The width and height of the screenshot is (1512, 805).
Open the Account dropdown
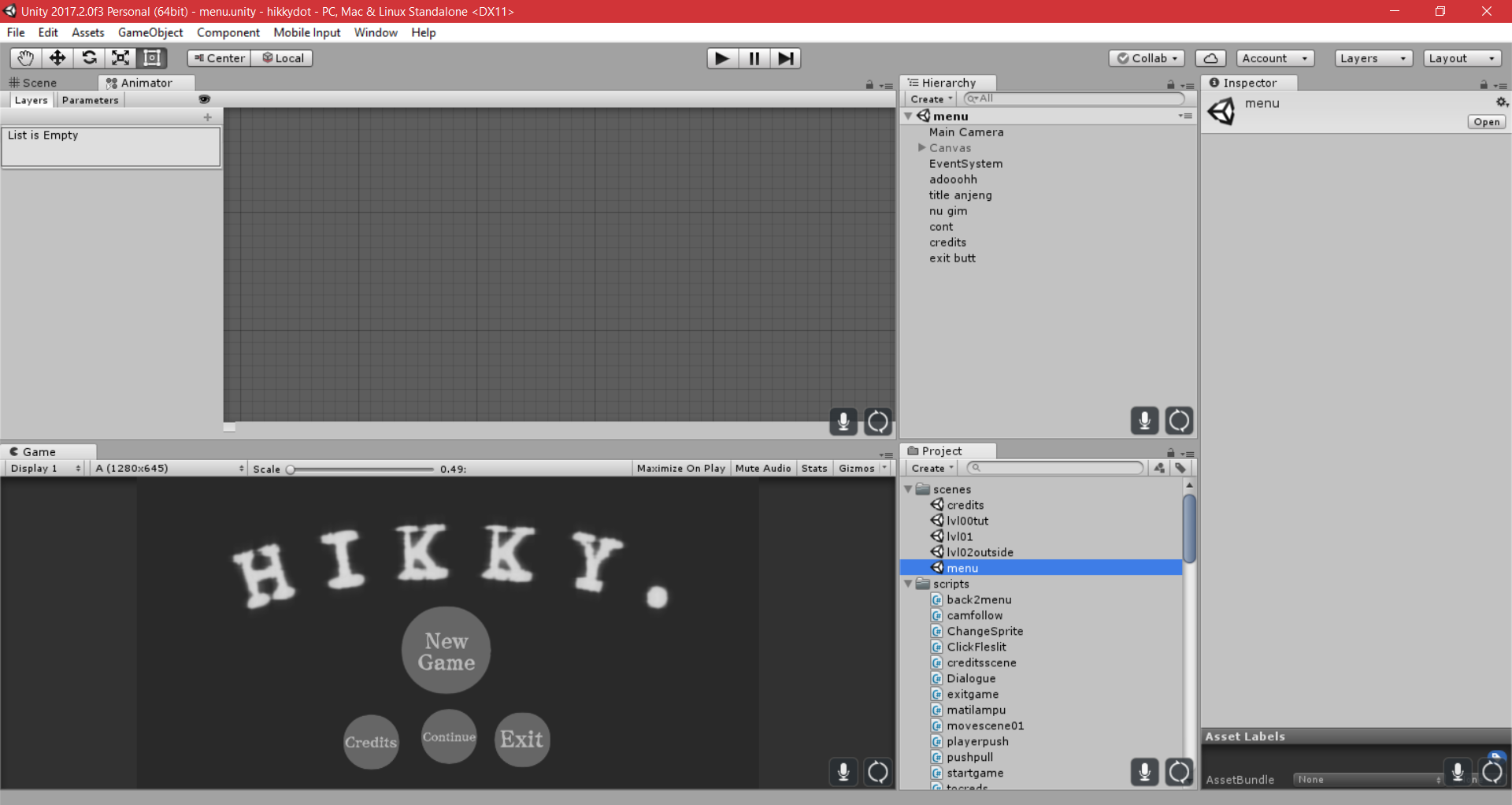(x=1275, y=58)
